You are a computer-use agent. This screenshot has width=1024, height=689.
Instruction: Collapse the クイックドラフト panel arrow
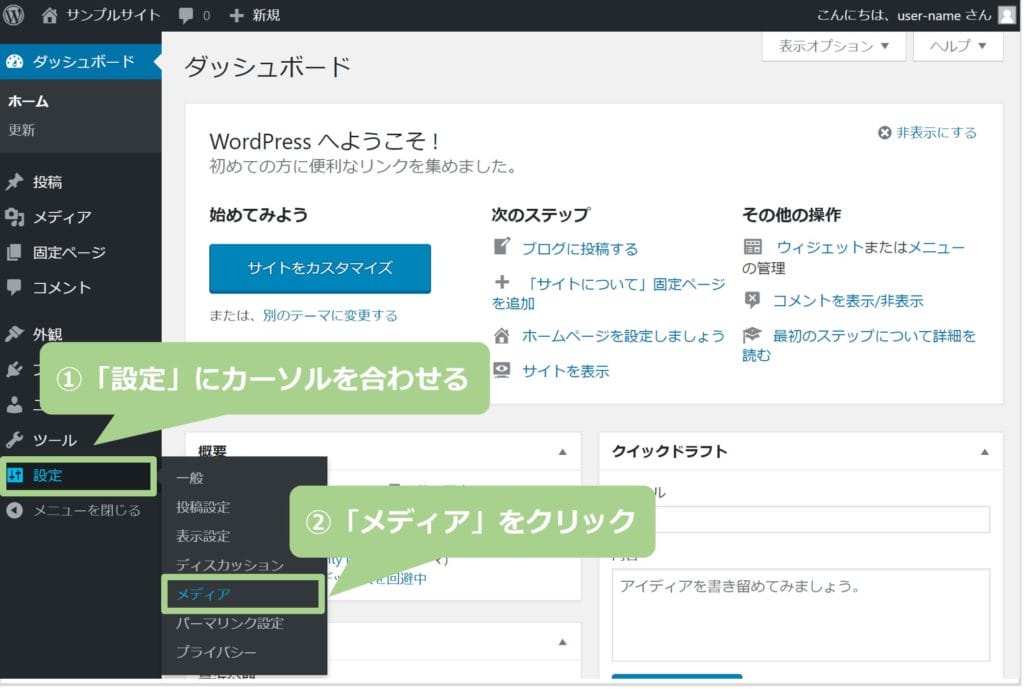coord(984,452)
